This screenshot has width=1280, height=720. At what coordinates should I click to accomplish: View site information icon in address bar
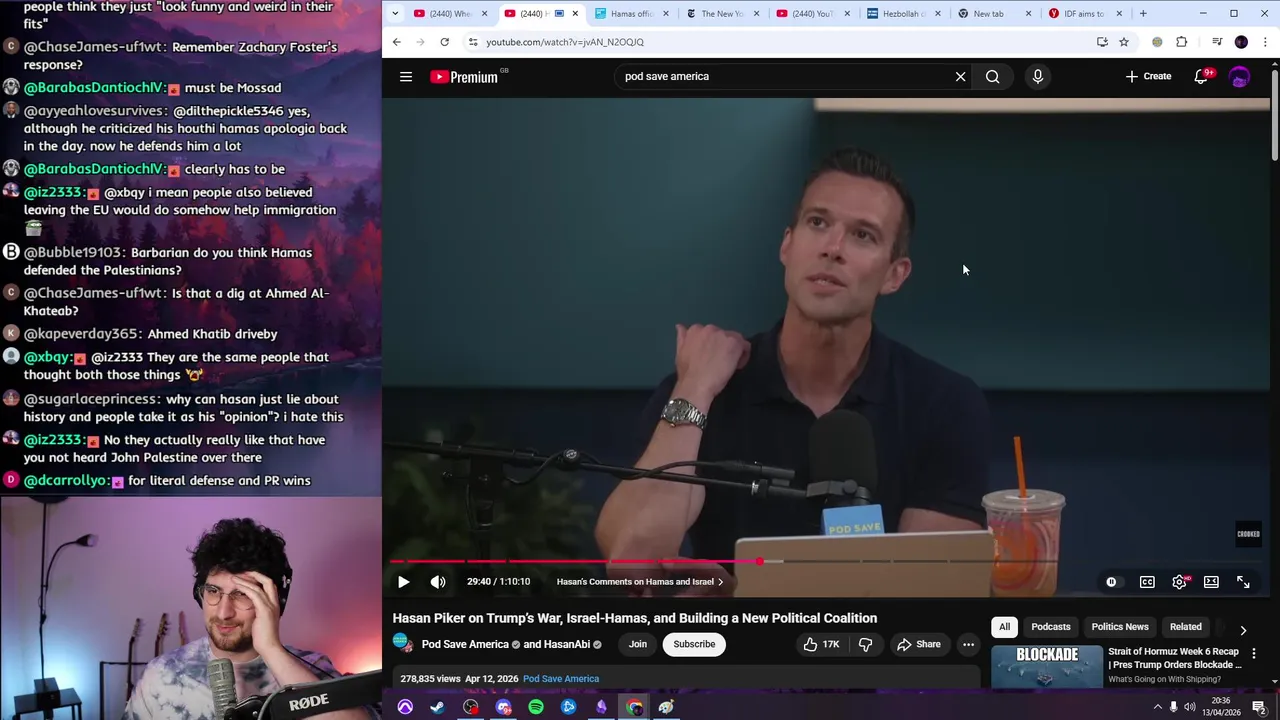[x=473, y=42]
